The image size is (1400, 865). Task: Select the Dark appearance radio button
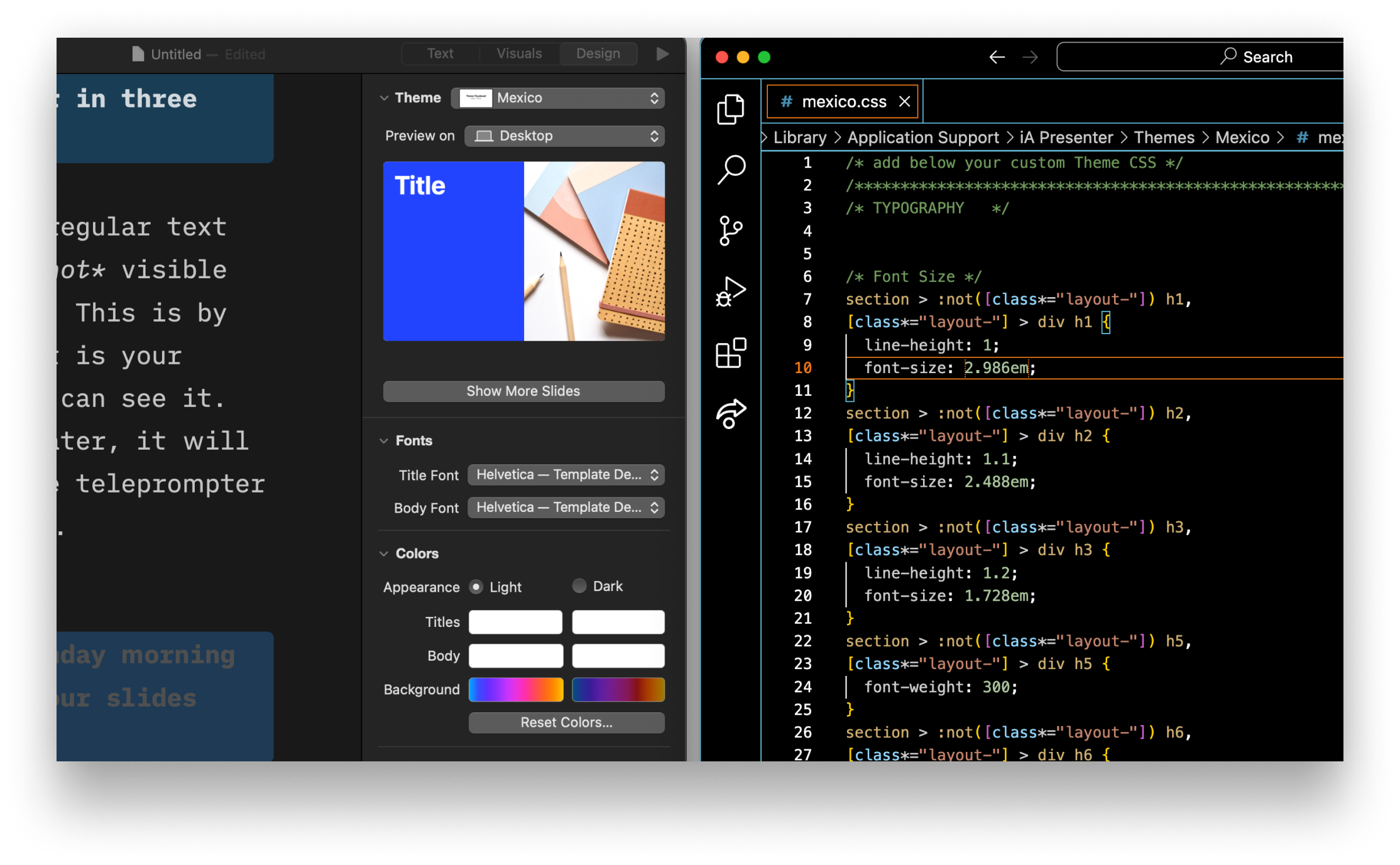click(579, 586)
